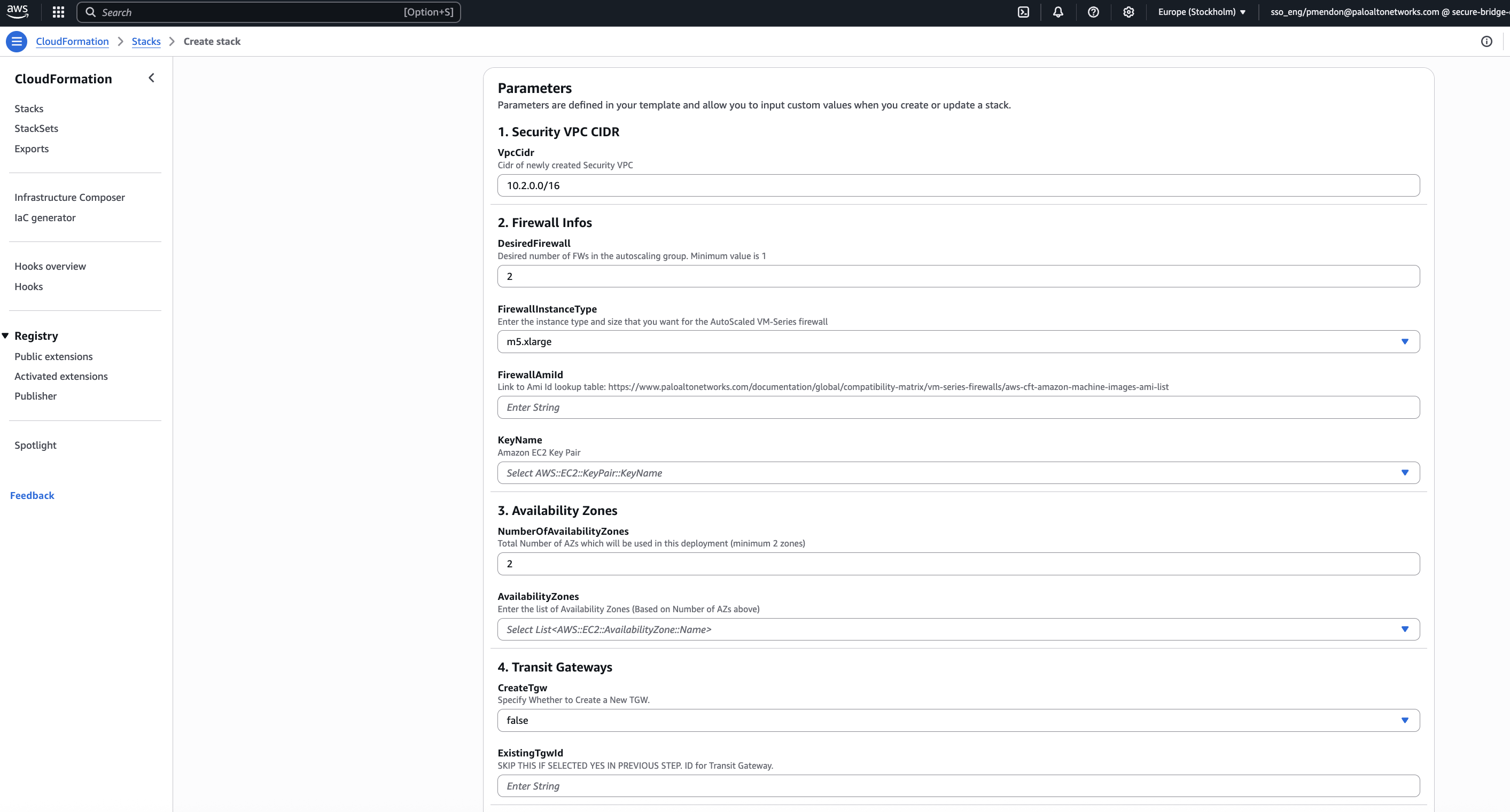Click the AWS logo home icon
Image resolution: width=1510 pixels, height=812 pixels.
pyautogui.click(x=18, y=11)
